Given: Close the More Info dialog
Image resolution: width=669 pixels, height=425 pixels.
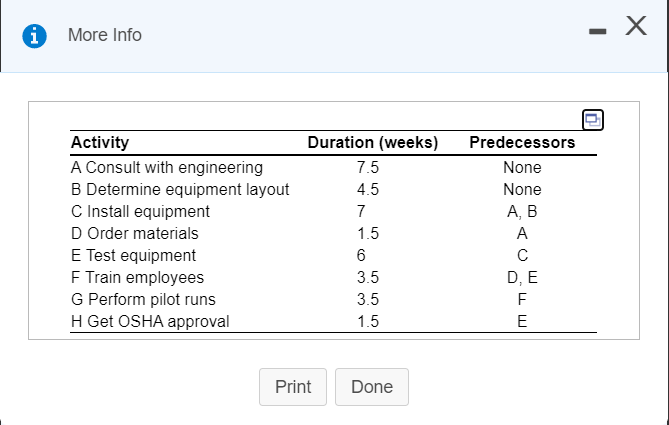Looking at the screenshot, I should click(x=635, y=30).
